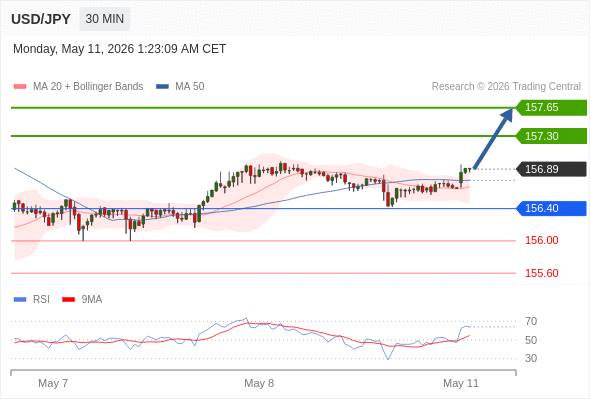Click the Research Trading Central copyright text
Screen dimensions: 590x400
tap(506, 87)
